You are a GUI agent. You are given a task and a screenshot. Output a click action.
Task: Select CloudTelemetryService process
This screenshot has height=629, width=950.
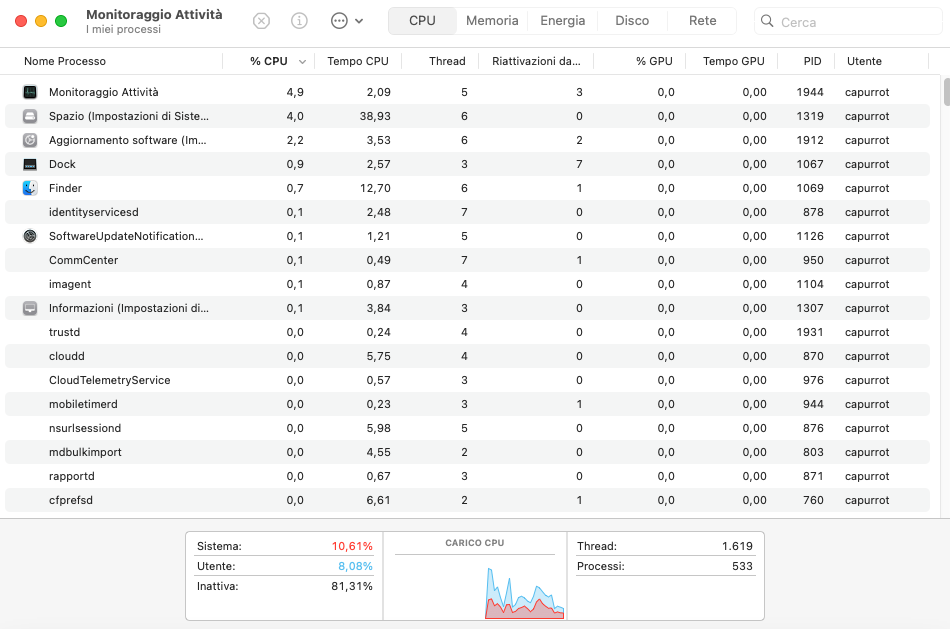(467, 381)
